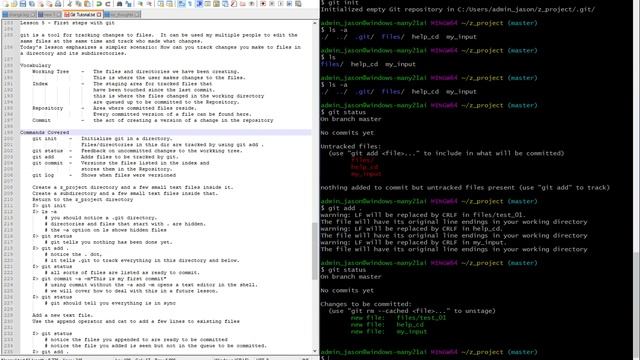Click the Save Recorded Macro icon
640x360 pixels.
point(298,4)
